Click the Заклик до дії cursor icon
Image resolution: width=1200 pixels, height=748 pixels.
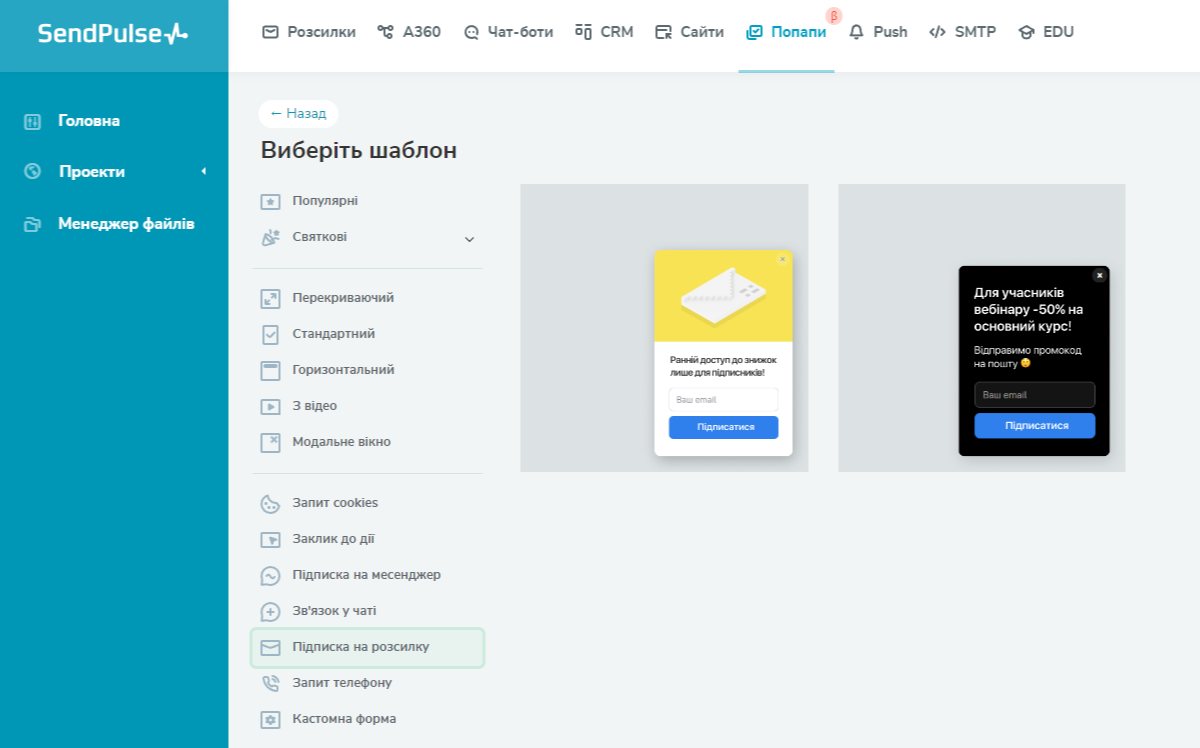point(270,540)
